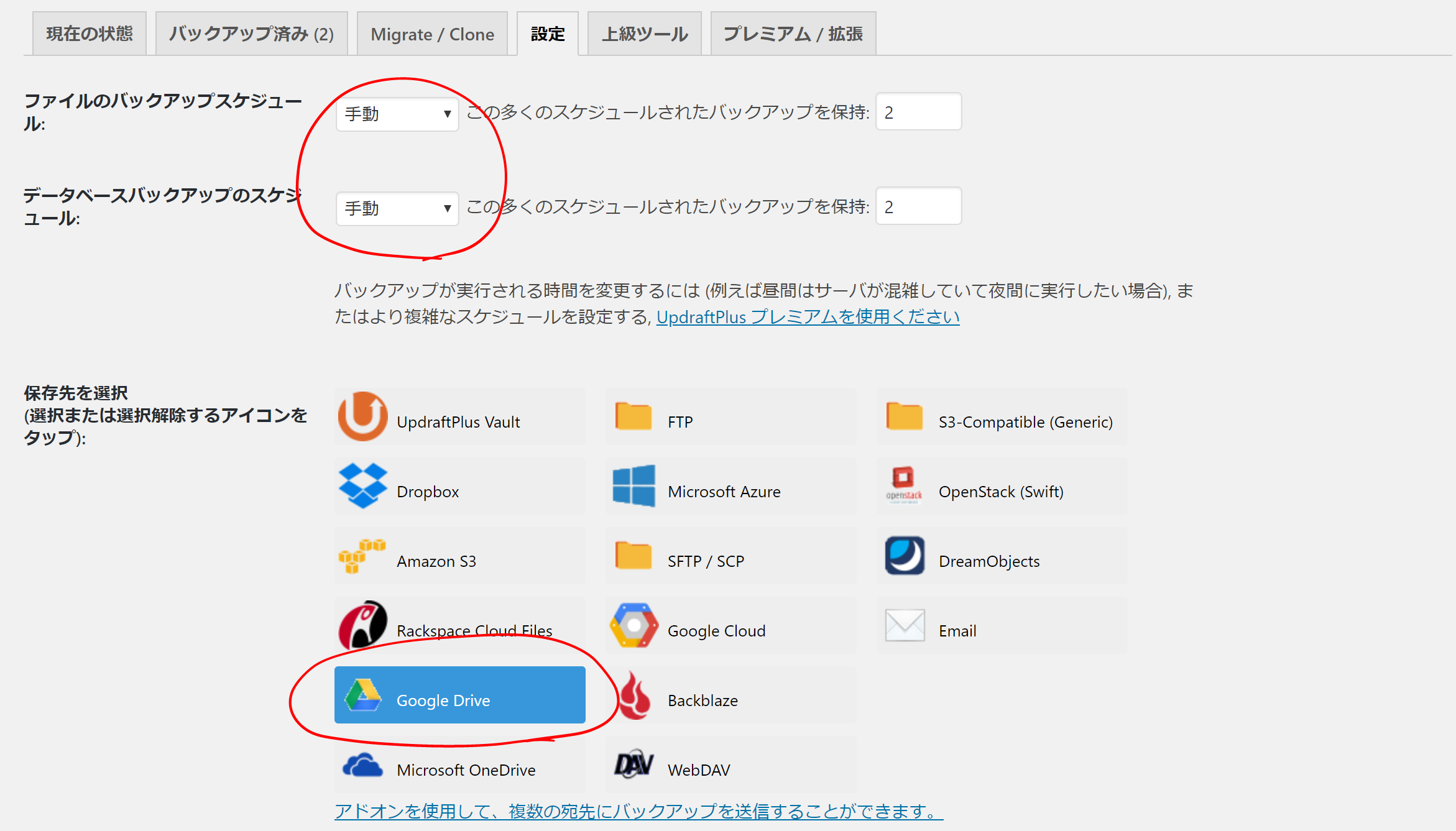Select the 設定 tab
The image size is (1456, 831).
tap(548, 34)
